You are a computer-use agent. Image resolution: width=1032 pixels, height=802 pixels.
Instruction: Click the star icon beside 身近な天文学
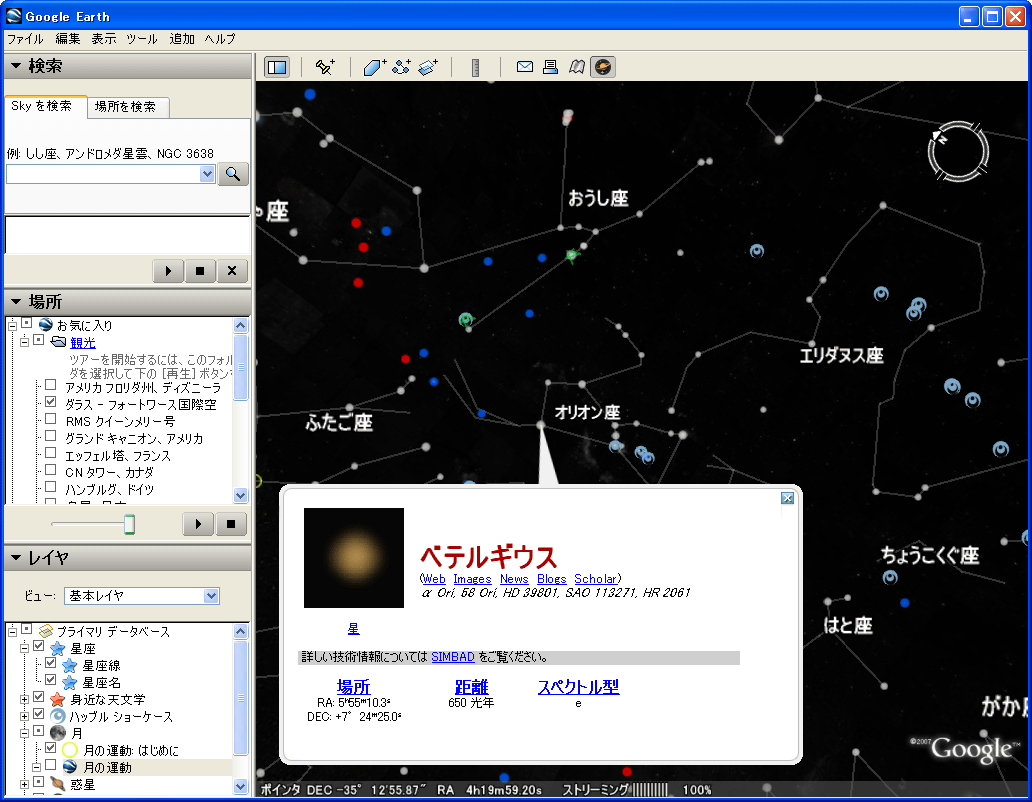tap(58, 699)
